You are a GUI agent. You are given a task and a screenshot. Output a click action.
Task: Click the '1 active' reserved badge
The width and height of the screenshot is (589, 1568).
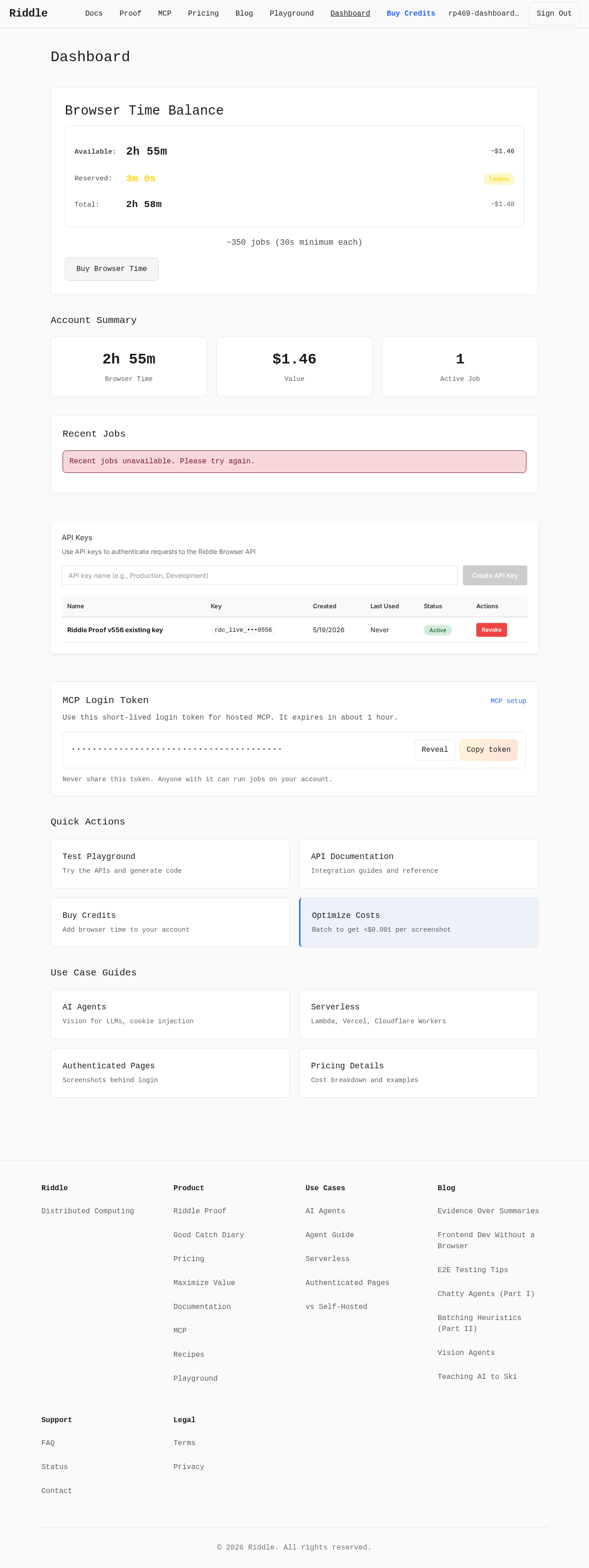499,179
